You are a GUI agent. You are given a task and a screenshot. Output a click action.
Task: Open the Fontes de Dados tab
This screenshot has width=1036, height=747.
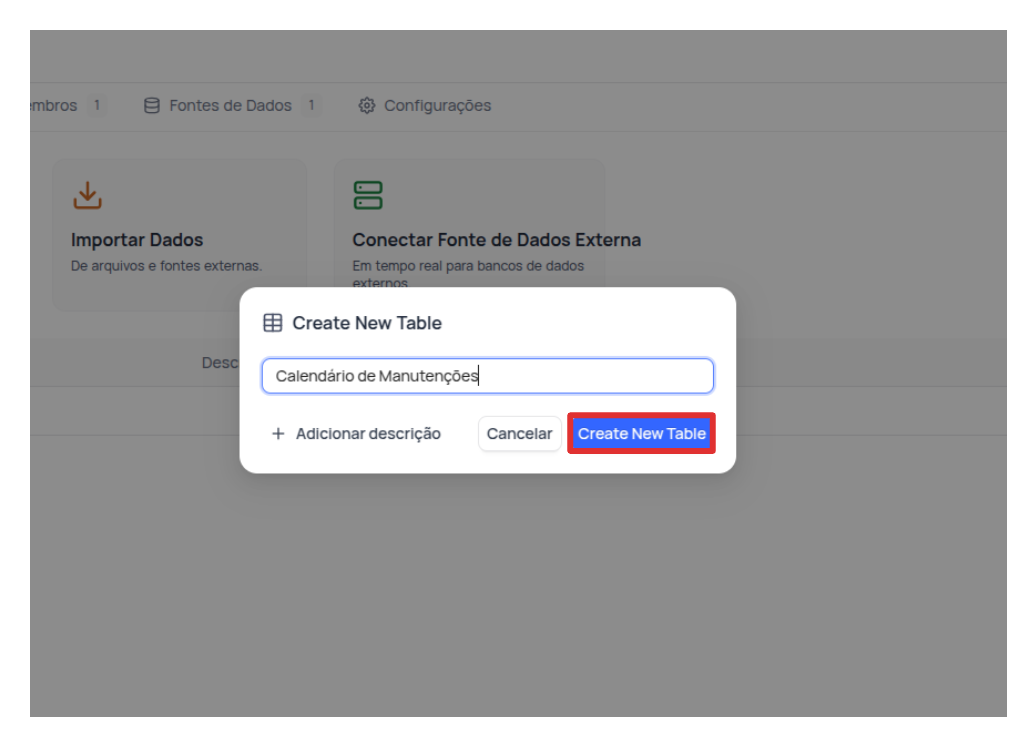coord(230,105)
